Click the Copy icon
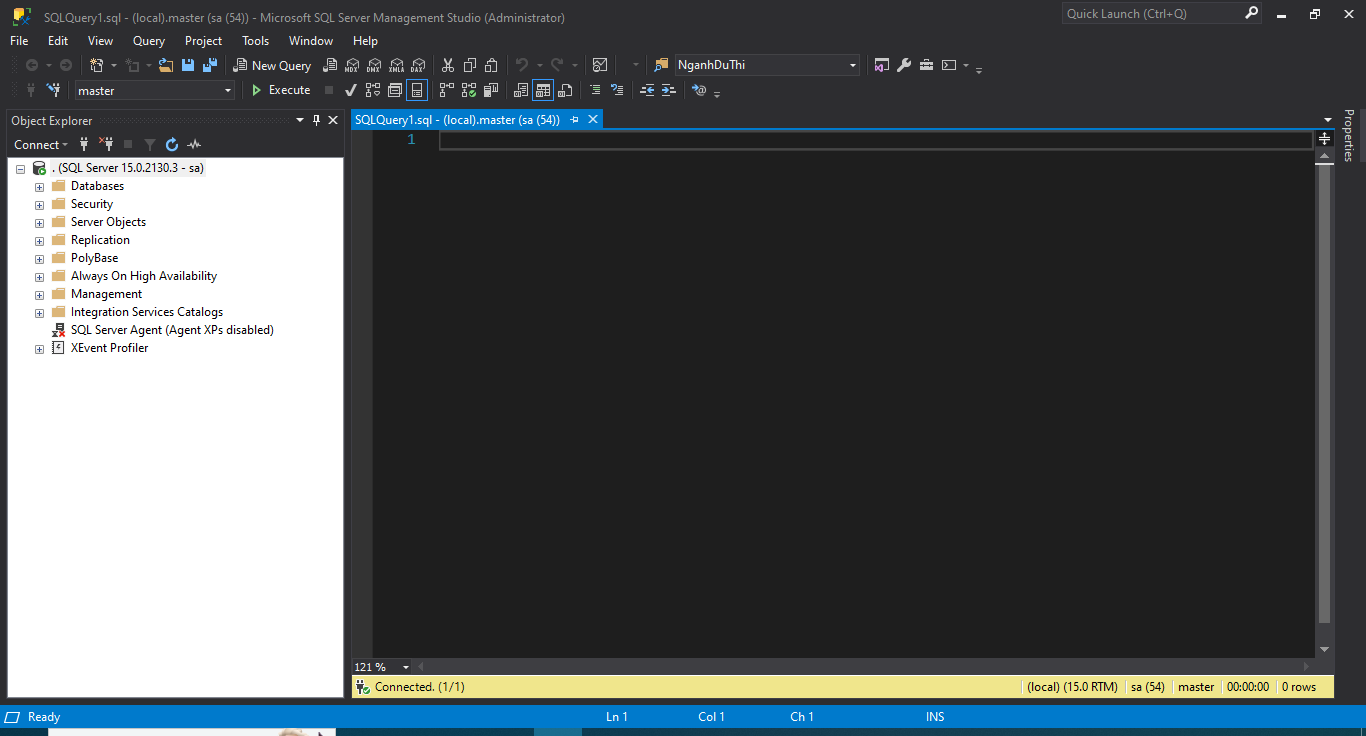The height and width of the screenshot is (736, 1366). click(470, 65)
